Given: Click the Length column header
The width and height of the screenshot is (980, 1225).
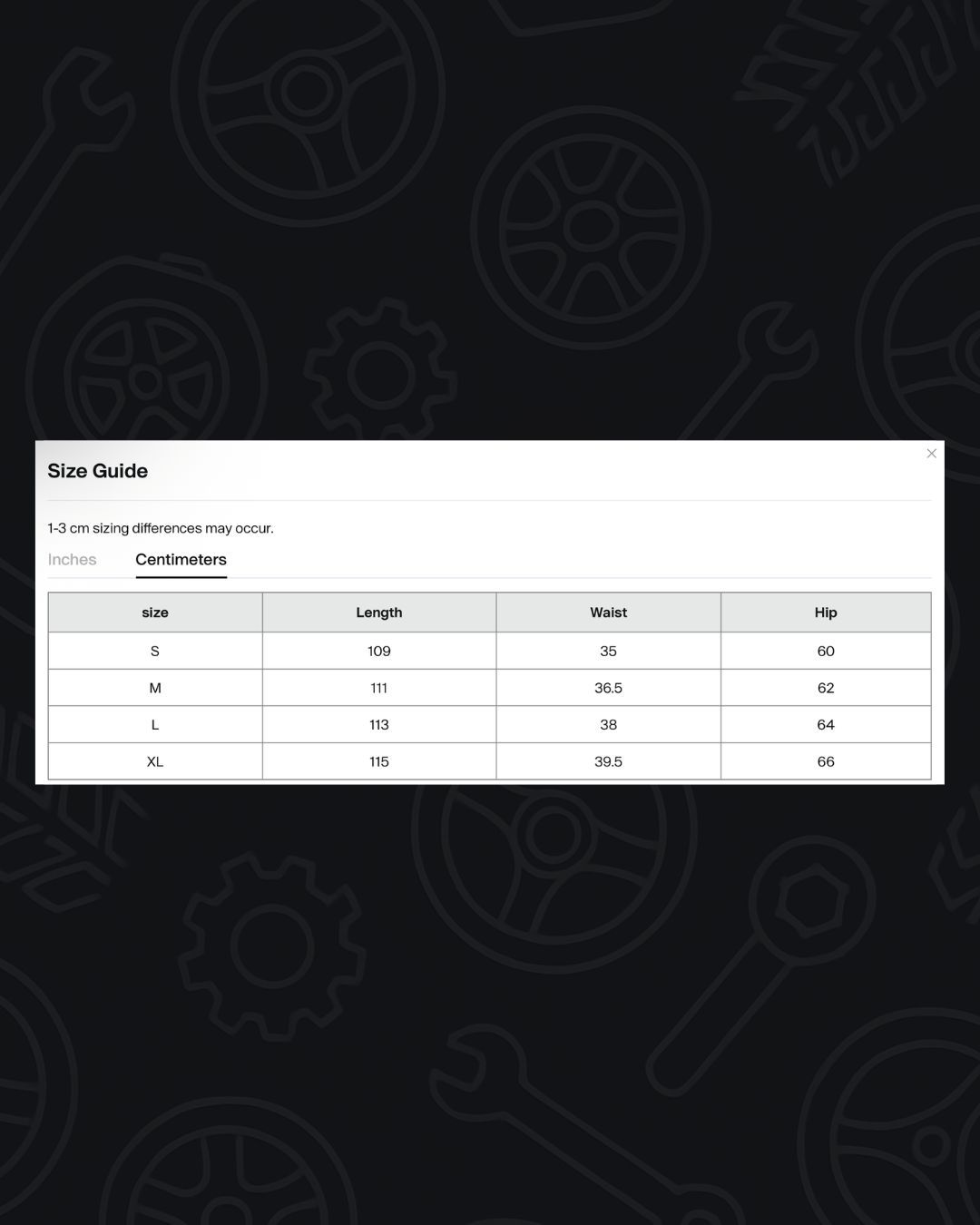Looking at the screenshot, I should coord(378,612).
